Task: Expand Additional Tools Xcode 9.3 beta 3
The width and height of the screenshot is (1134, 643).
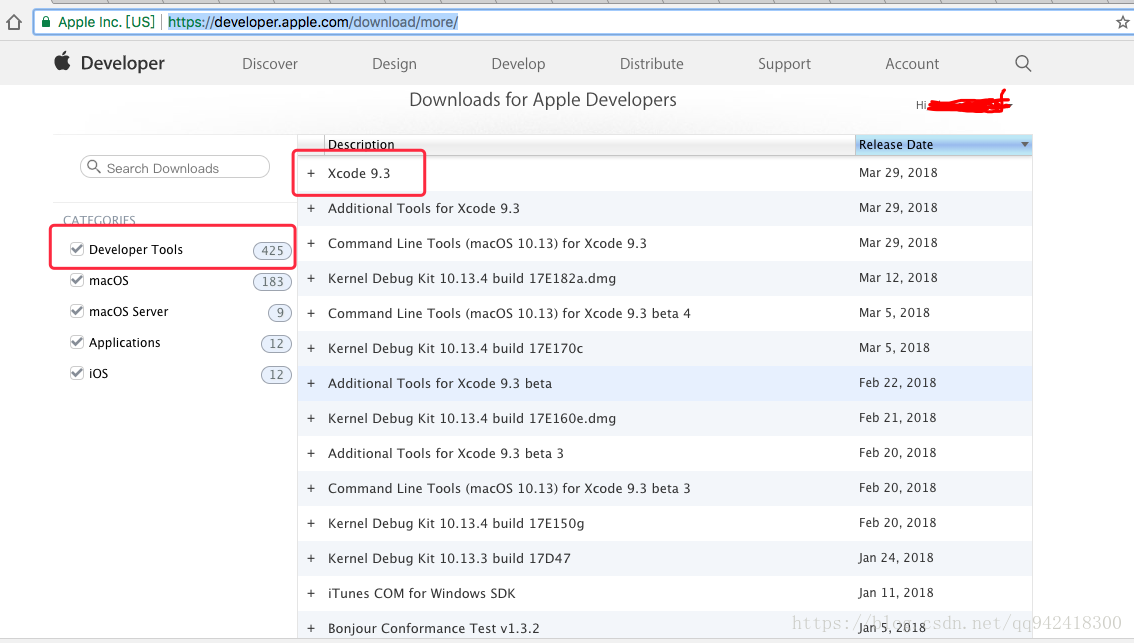Action: click(x=311, y=453)
